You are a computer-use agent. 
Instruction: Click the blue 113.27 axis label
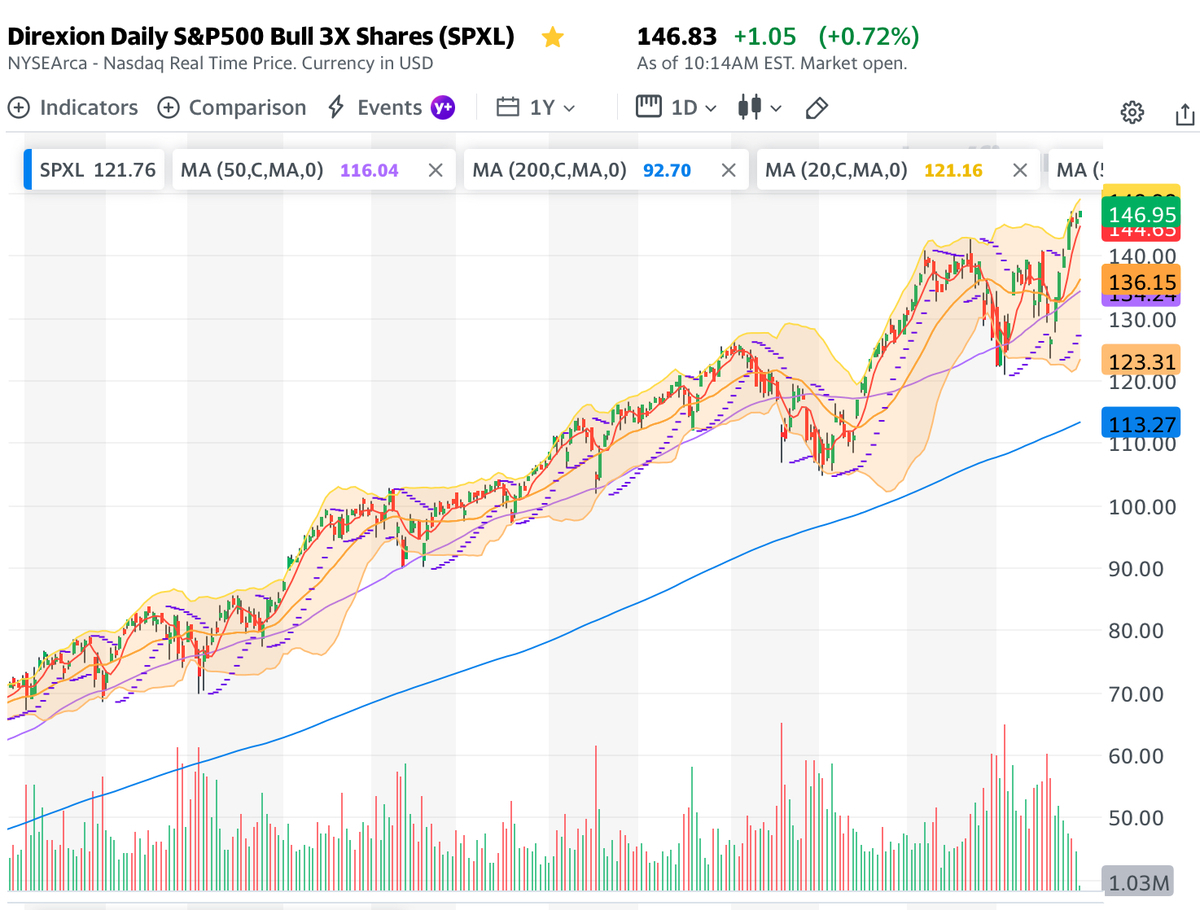click(1140, 423)
